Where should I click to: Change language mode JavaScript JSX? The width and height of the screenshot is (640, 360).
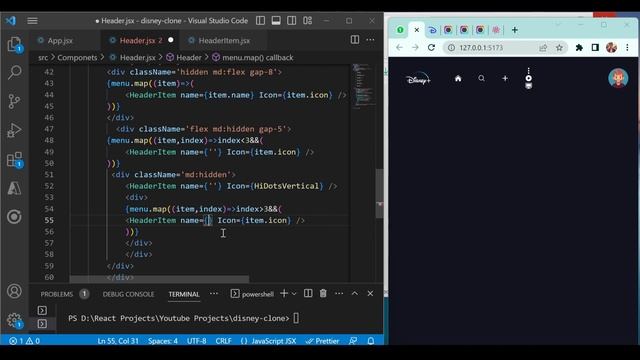click(268, 341)
